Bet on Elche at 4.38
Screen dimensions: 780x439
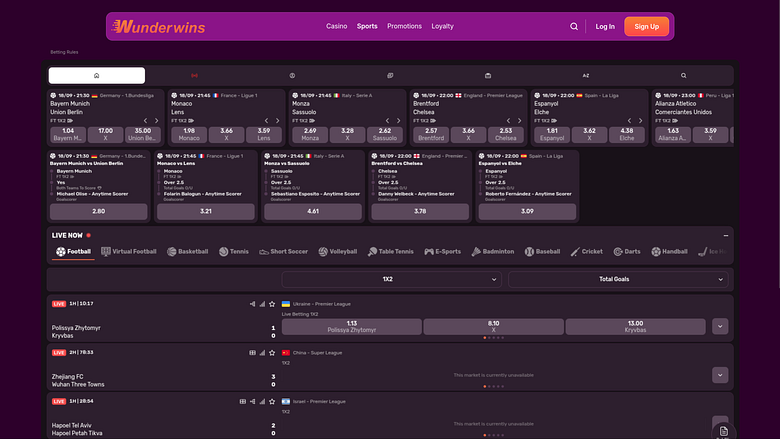pos(627,135)
